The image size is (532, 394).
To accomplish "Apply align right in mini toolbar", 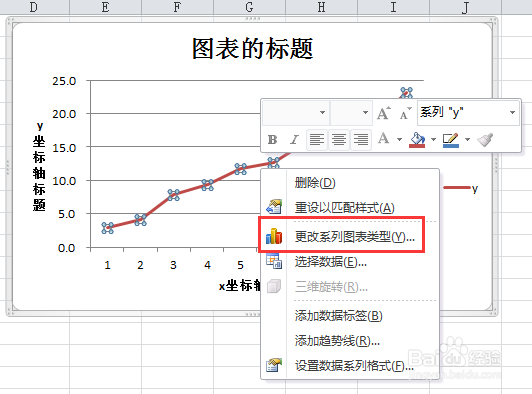I will [x=361, y=139].
